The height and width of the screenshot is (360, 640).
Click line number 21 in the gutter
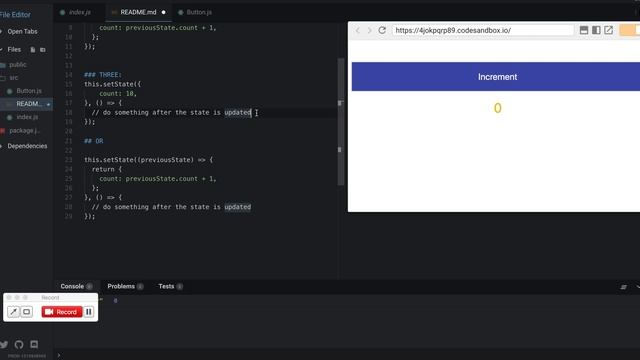pyautogui.click(x=68, y=141)
